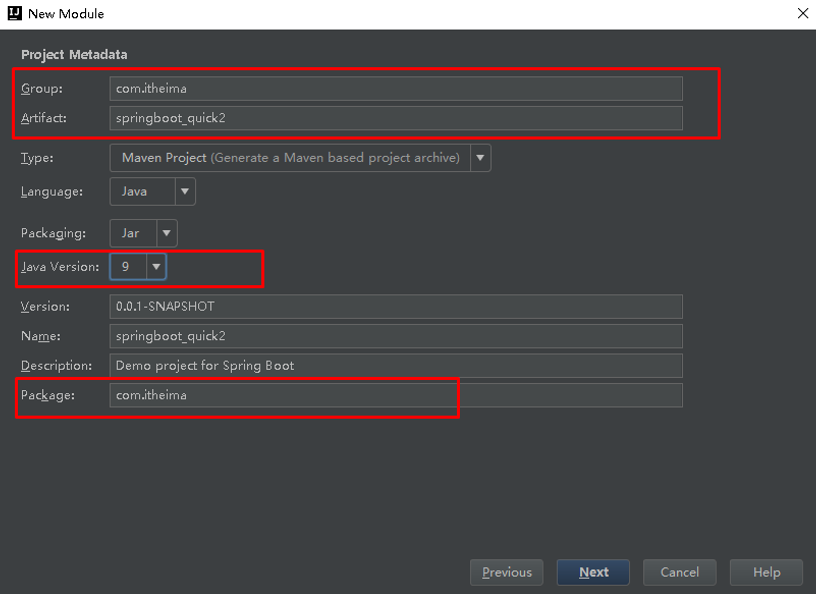Image resolution: width=816 pixels, height=594 pixels.
Task: Click the Package label
Action: [x=47, y=395]
